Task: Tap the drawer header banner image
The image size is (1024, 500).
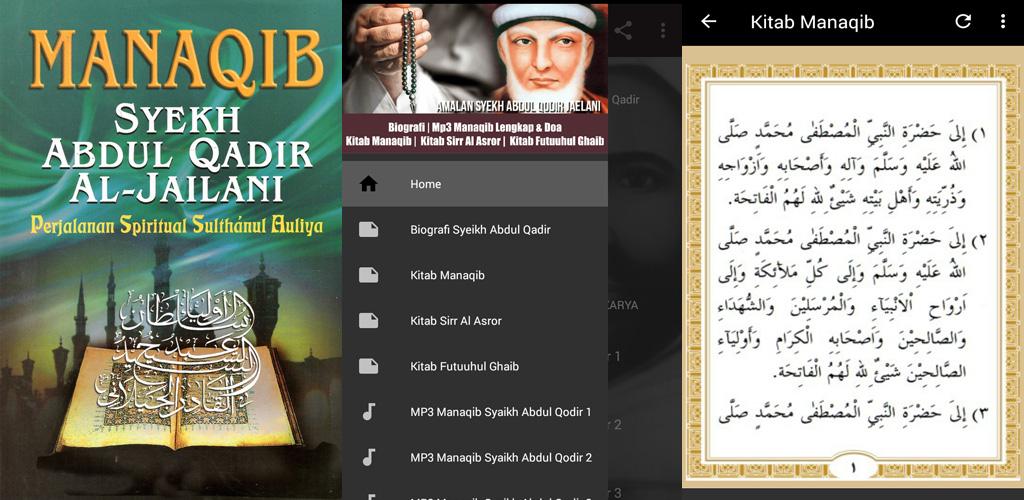Action: (475, 78)
